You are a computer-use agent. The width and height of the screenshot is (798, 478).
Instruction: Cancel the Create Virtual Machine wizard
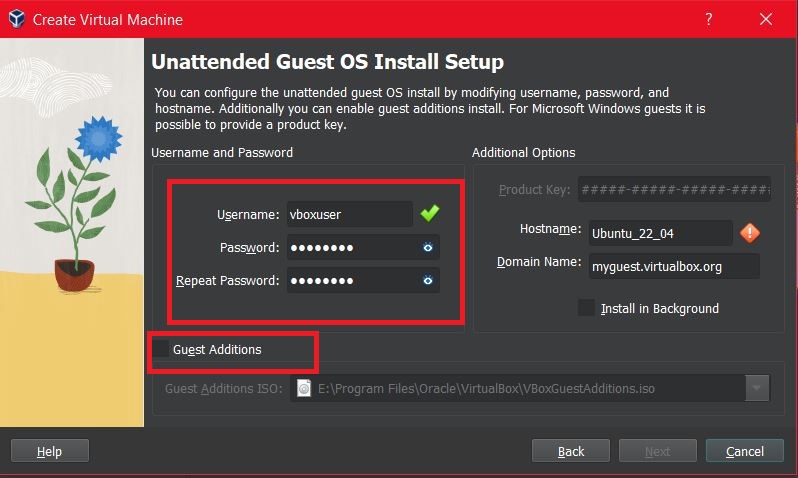[x=745, y=451]
